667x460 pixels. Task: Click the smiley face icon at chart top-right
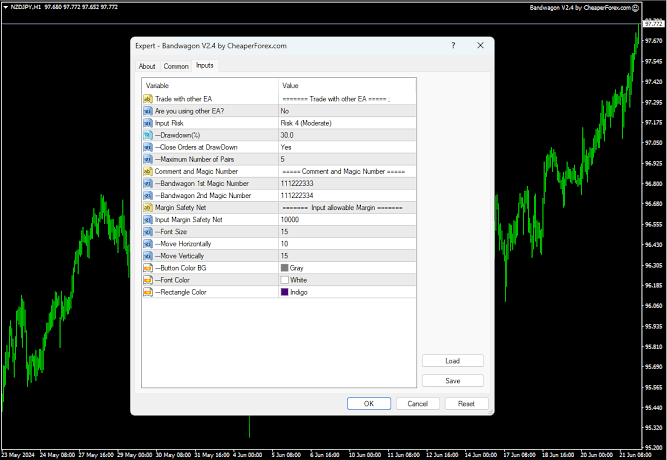(x=636, y=8)
